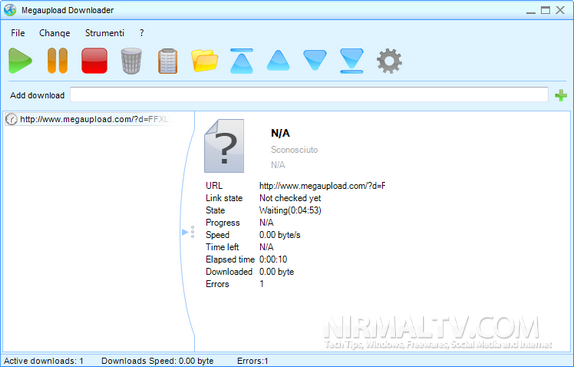Open download folder with yellow folder icon
The image size is (574, 367).
click(205, 61)
